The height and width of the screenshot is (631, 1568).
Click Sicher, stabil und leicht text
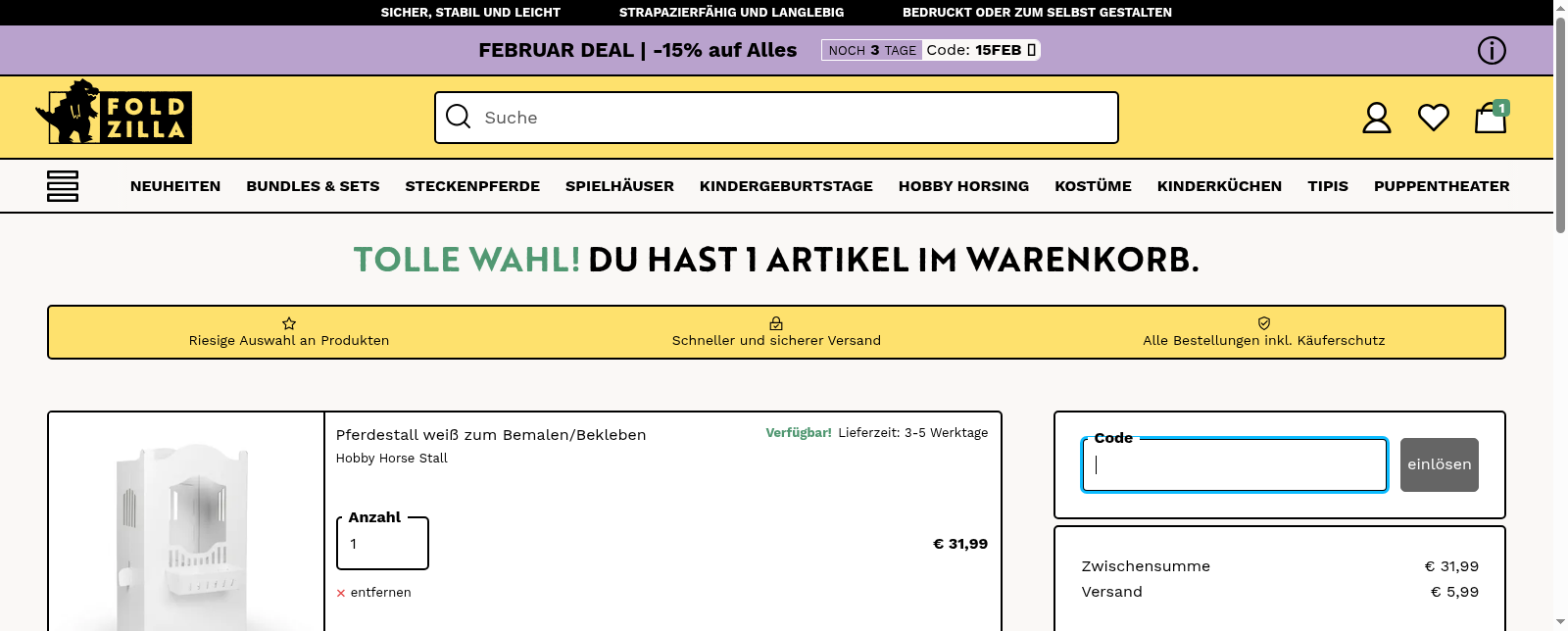point(470,13)
